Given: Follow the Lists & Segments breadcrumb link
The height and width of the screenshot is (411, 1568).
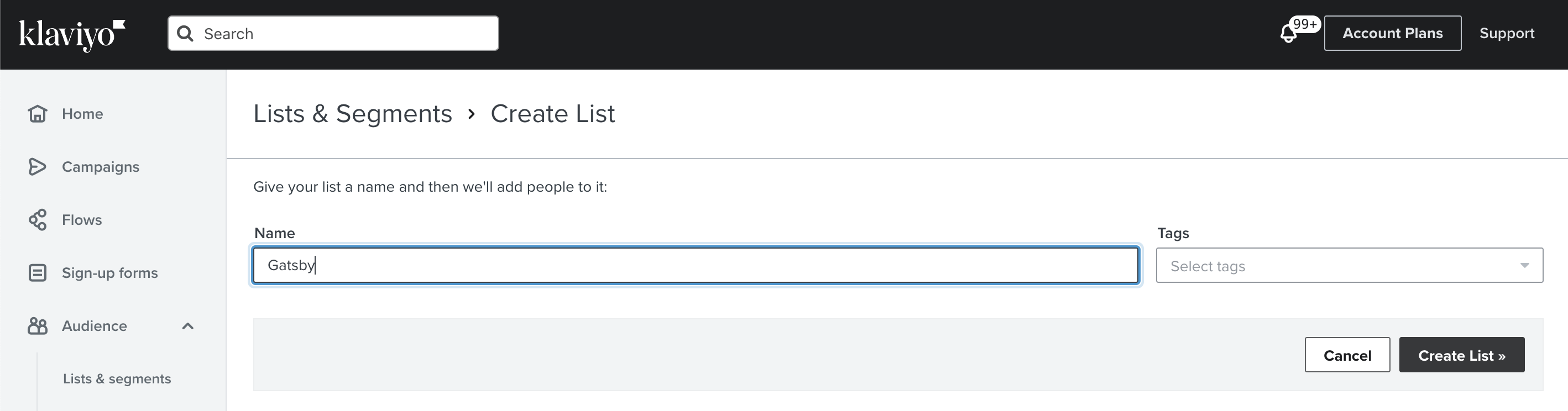Looking at the screenshot, I should pos(352,114).
